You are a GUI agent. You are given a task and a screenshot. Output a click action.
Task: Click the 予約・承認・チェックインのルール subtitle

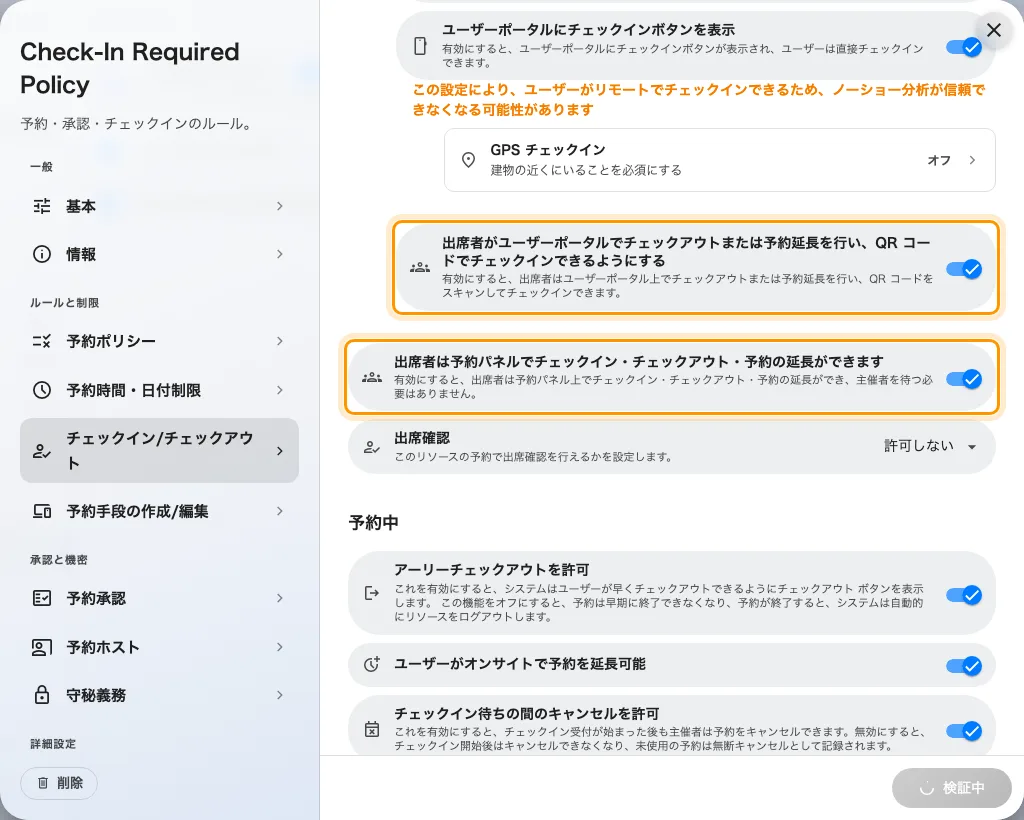137,123
